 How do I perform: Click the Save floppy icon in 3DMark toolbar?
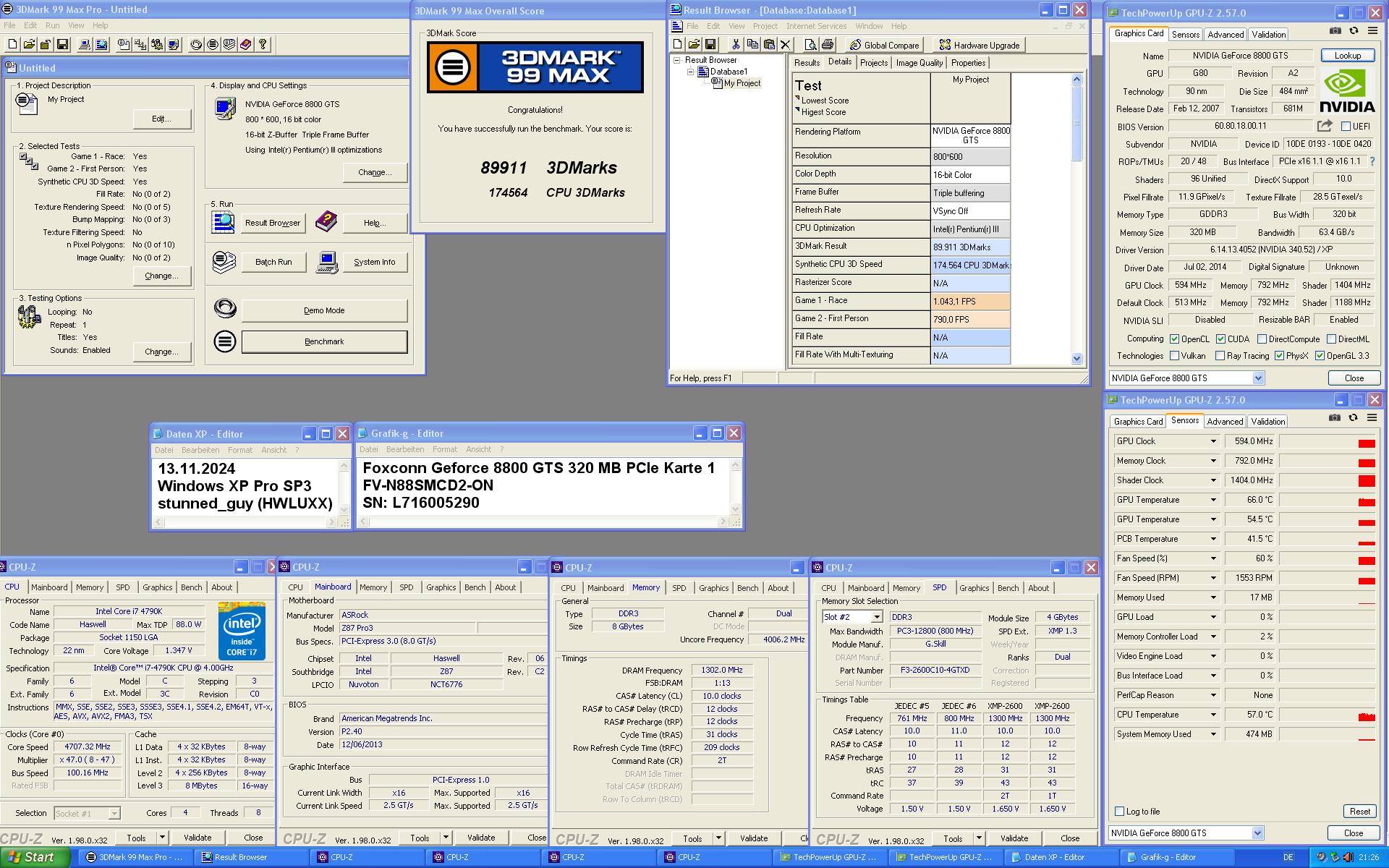click(63, 44)
